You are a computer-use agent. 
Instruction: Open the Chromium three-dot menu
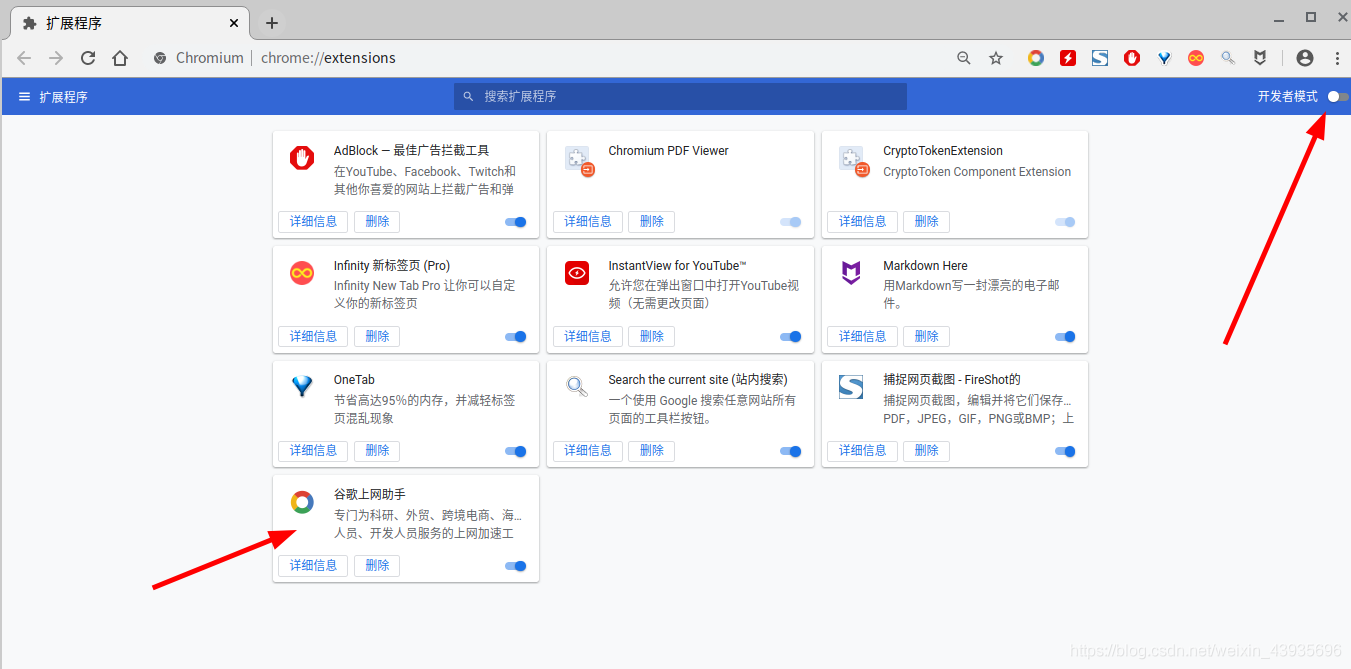tap(1337, 58)
